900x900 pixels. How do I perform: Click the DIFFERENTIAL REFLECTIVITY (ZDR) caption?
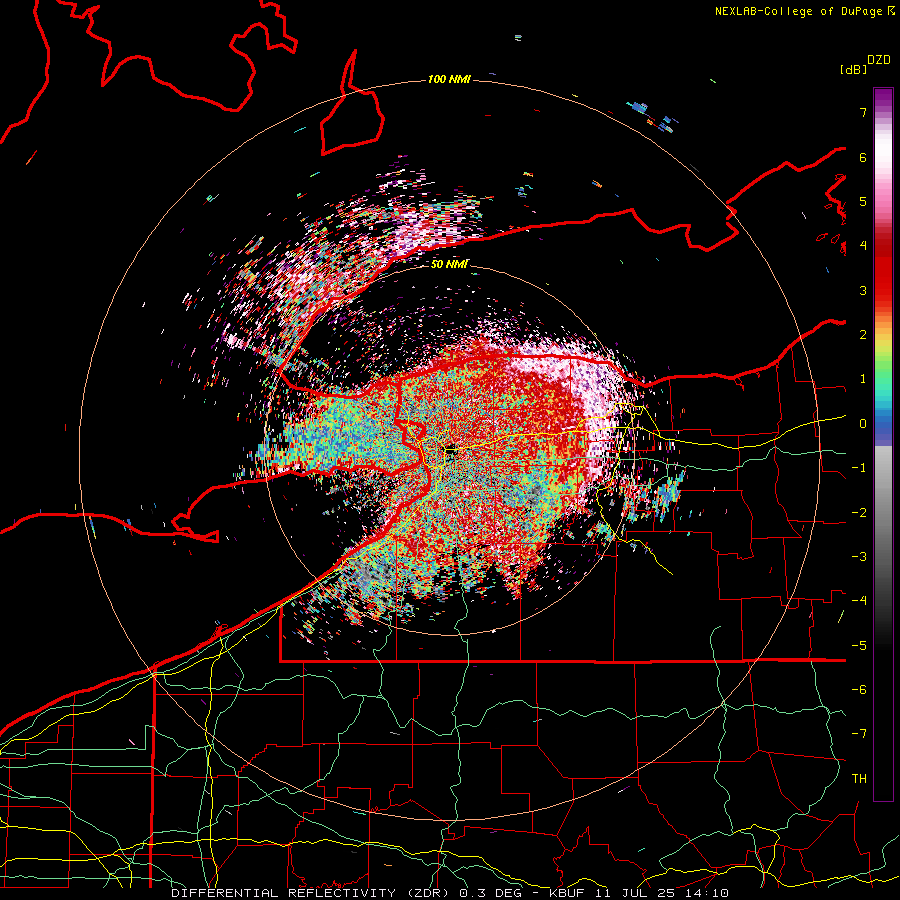[312, 893]
